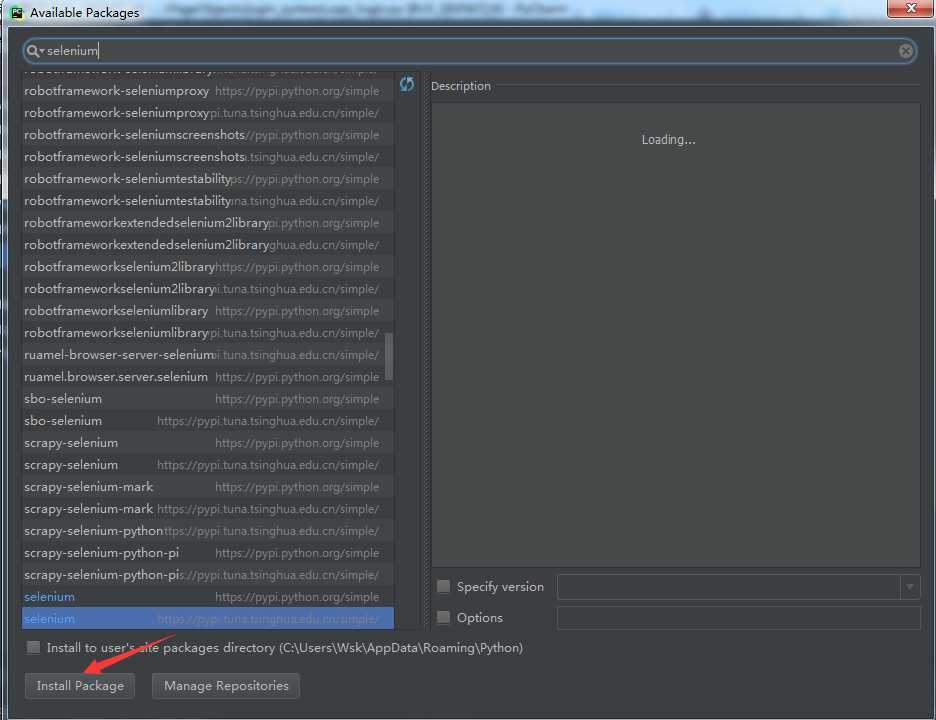Open the Specify version dropdown arrow
The image size is (936, 720).
pos(909,587)
